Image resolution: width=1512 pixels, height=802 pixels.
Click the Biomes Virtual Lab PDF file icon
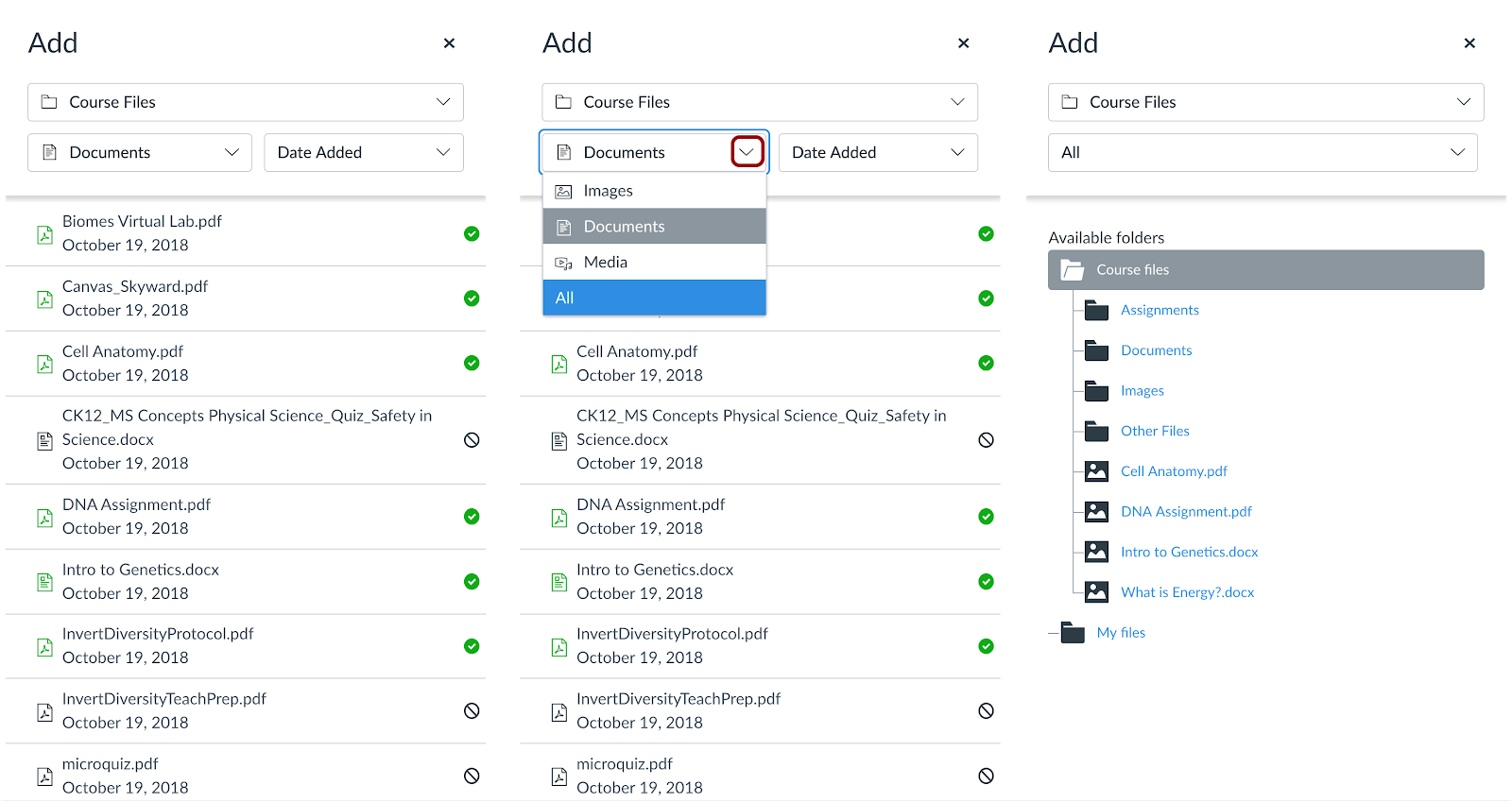point(44,234)
